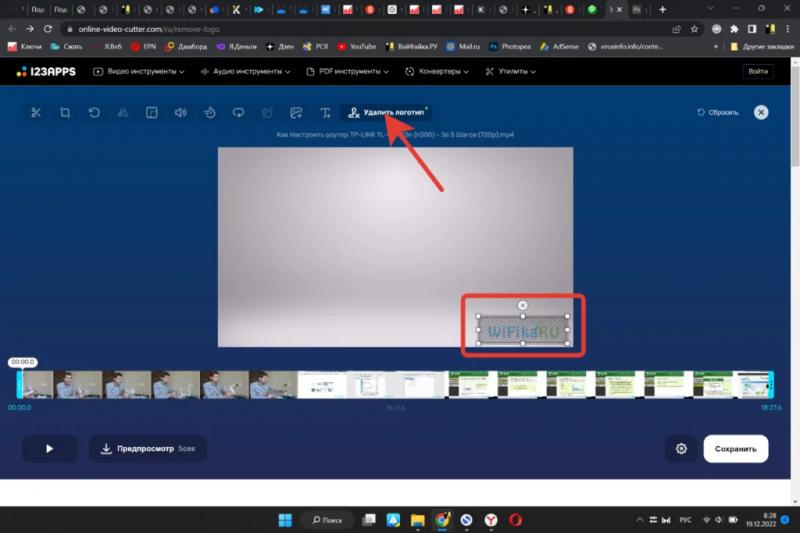
Task: Open the Утилиты menu
Action: click(x=513, y=72)
